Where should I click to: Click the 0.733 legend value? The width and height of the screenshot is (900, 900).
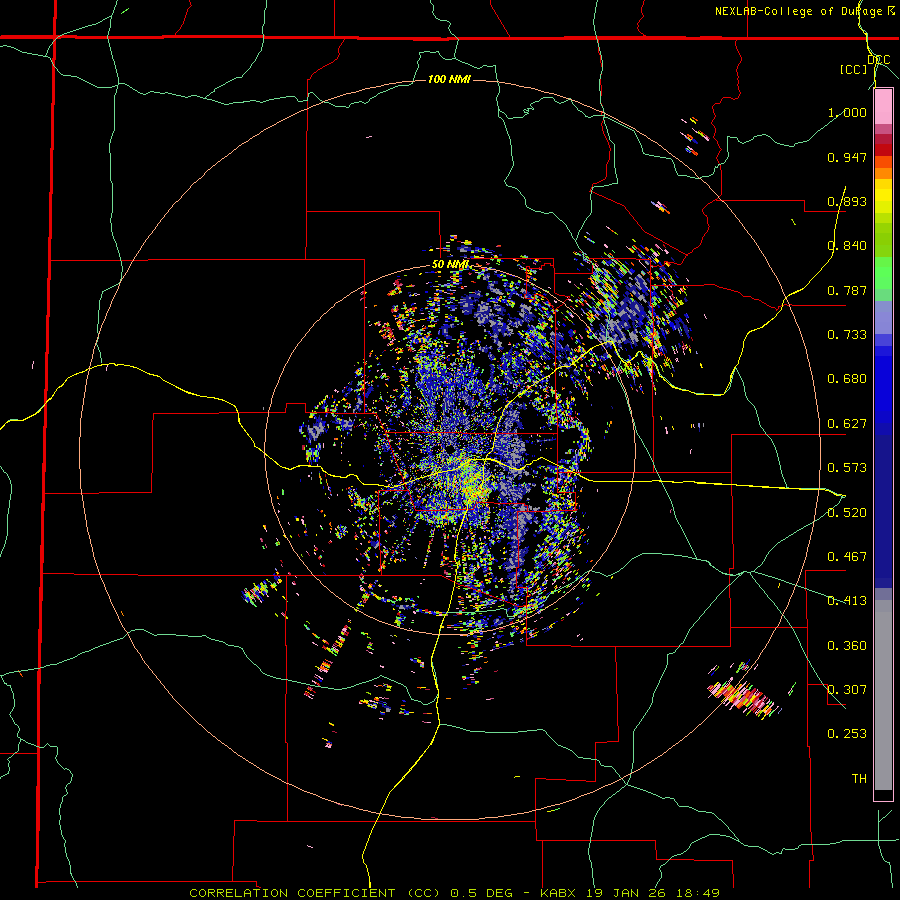coord(847,335)
